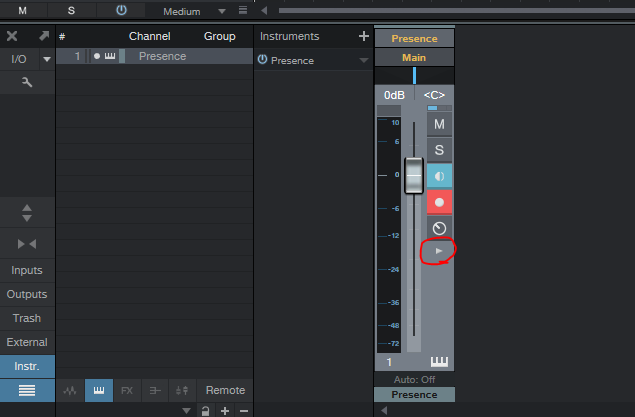Toggle the VCA faders filter icon
This screenshot has height=417, width=635.
[x=182, y=391]
